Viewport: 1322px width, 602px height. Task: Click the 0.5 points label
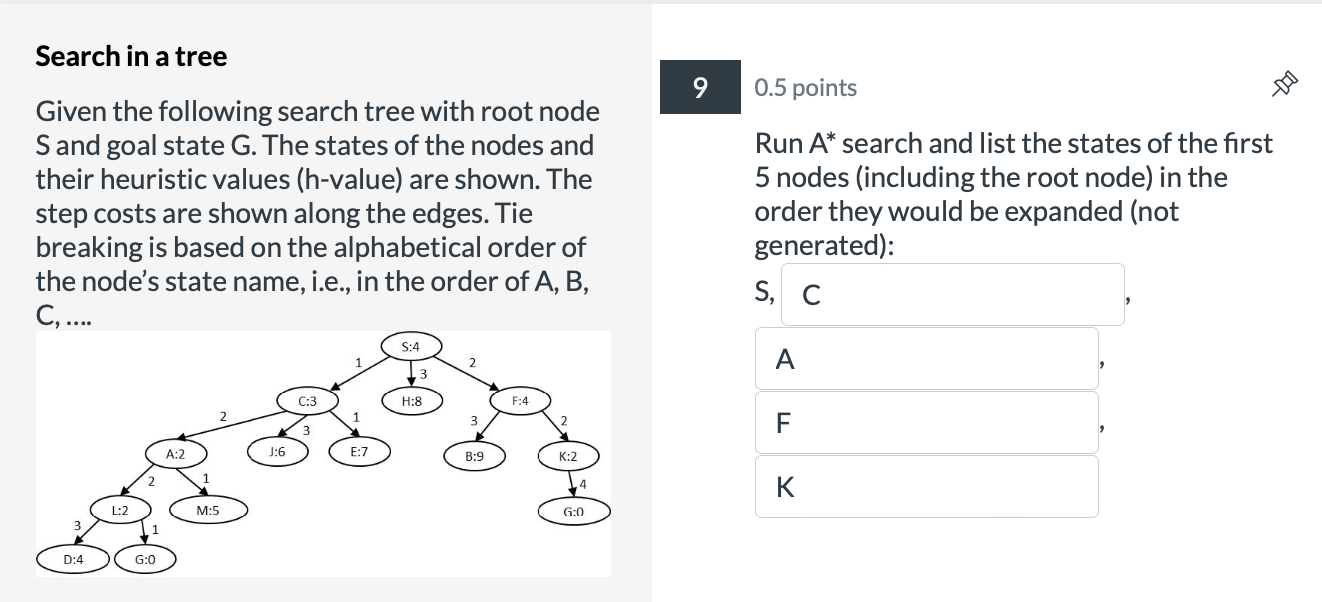[x=805, y=88]
